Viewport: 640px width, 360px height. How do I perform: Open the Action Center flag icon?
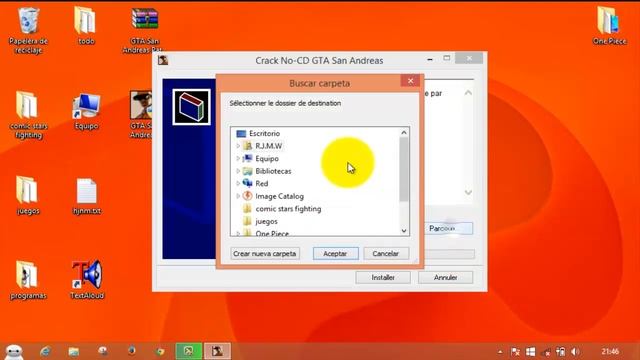pos(516,352)
